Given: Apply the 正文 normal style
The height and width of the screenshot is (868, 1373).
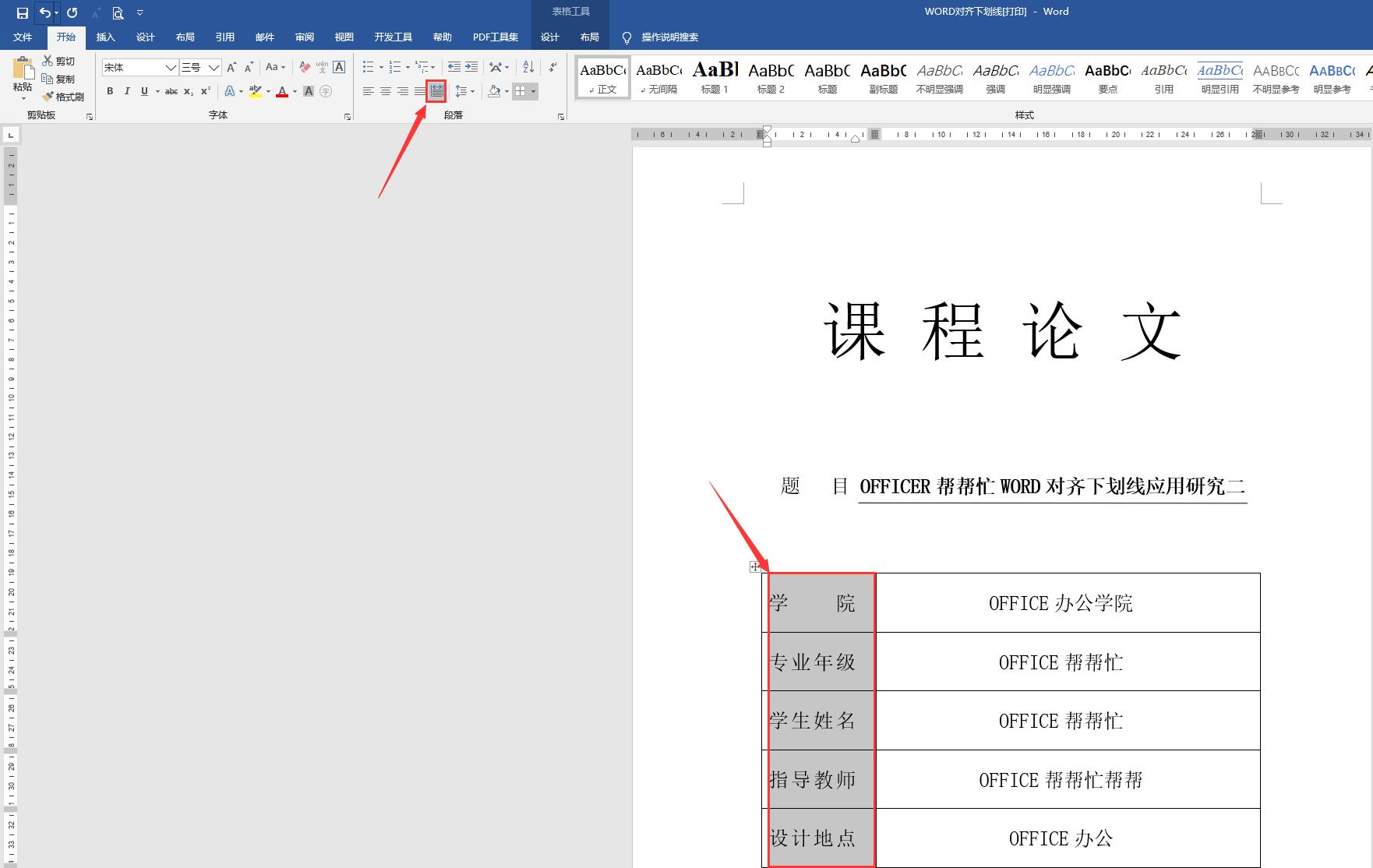Looking at the screenshot, I should (x=603, y=78).
